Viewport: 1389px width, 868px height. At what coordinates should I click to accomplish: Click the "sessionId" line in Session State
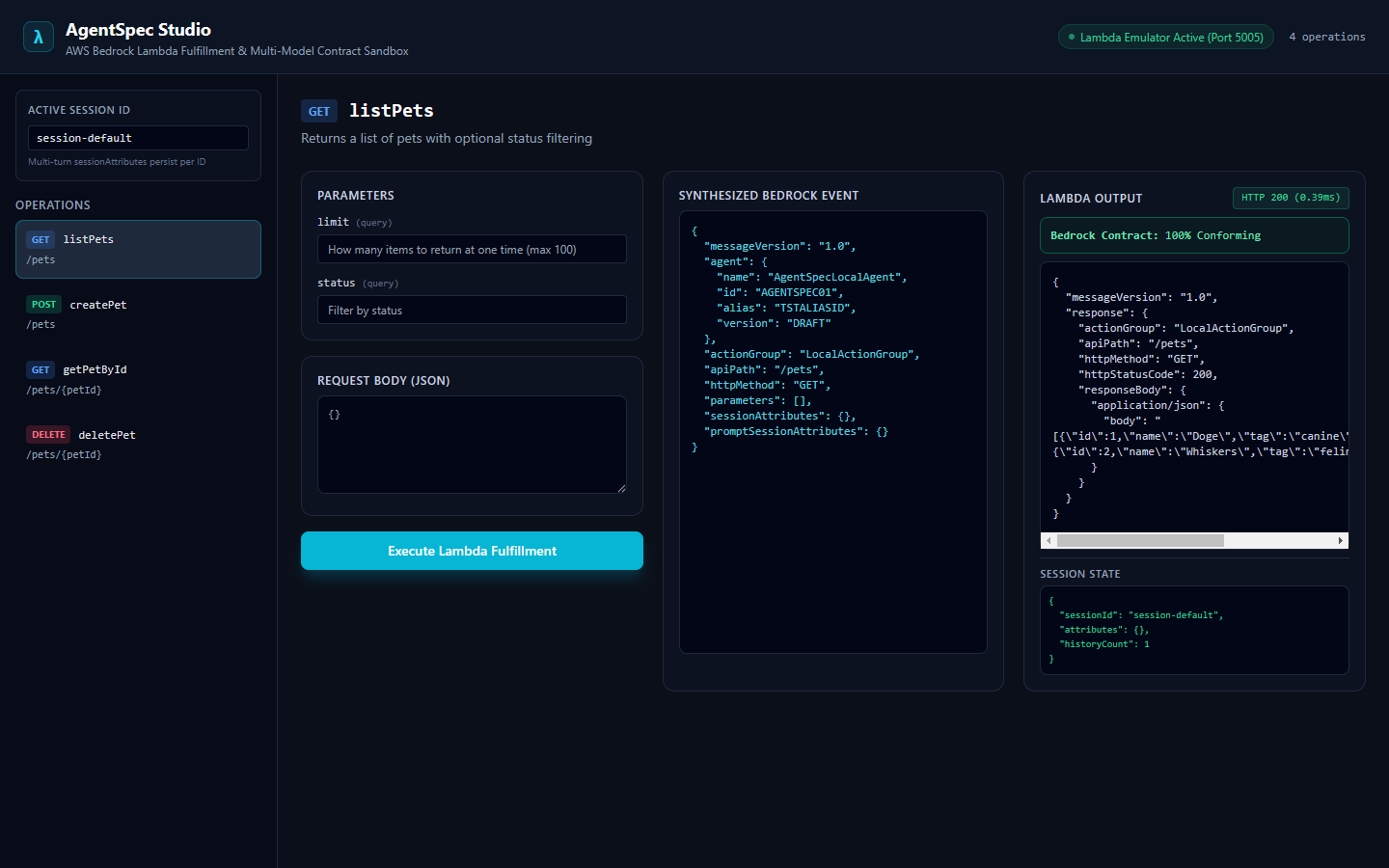1141,615
